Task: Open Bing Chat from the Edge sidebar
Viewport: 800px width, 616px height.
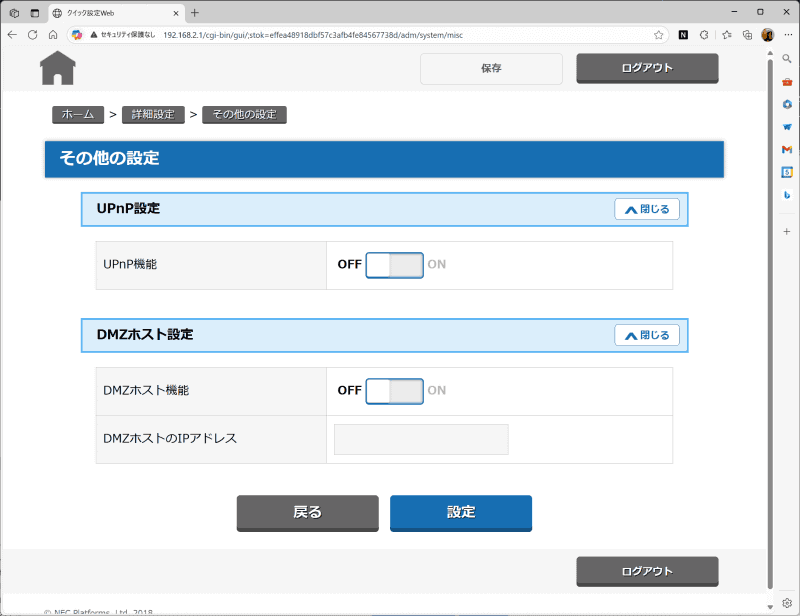Action: pyautogui.click(x=787, y=196)
